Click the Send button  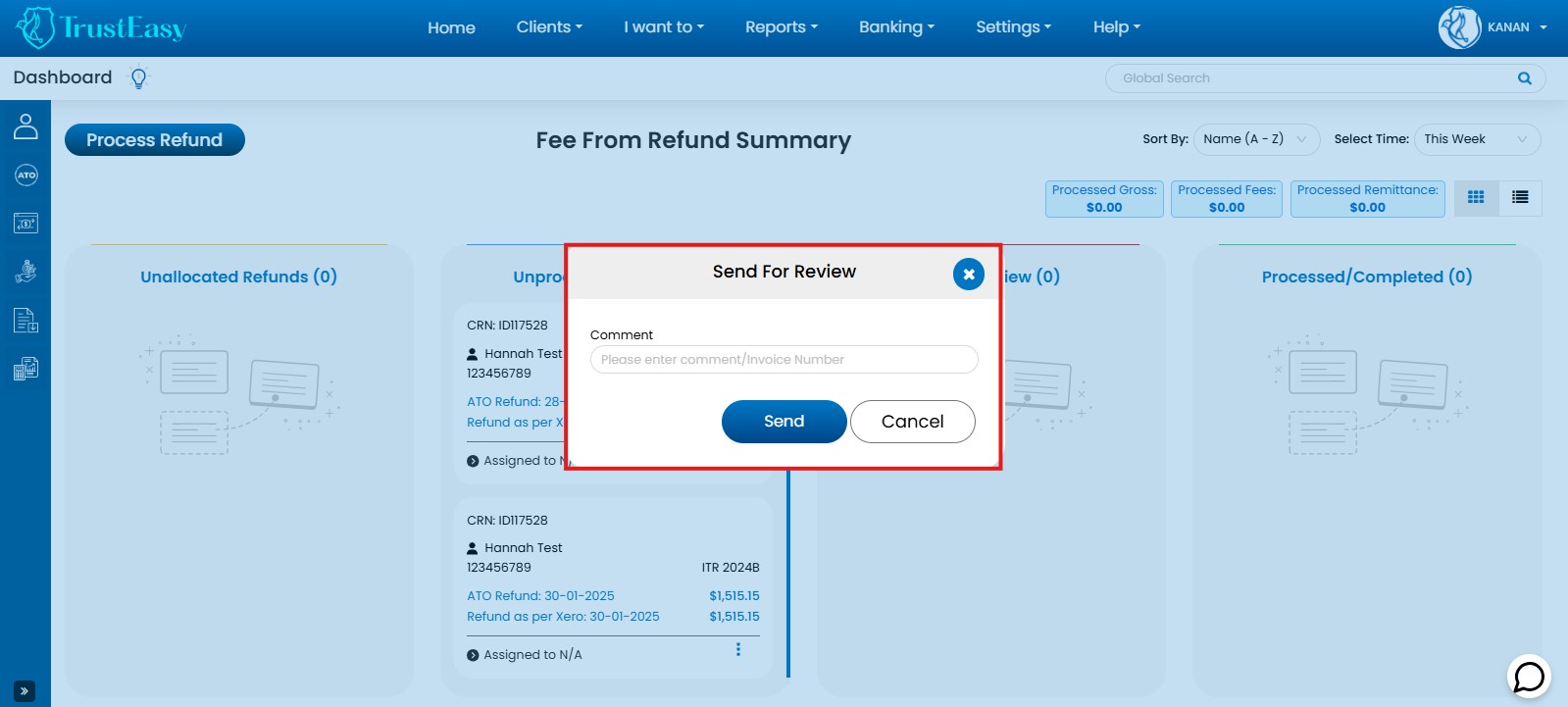784,422
